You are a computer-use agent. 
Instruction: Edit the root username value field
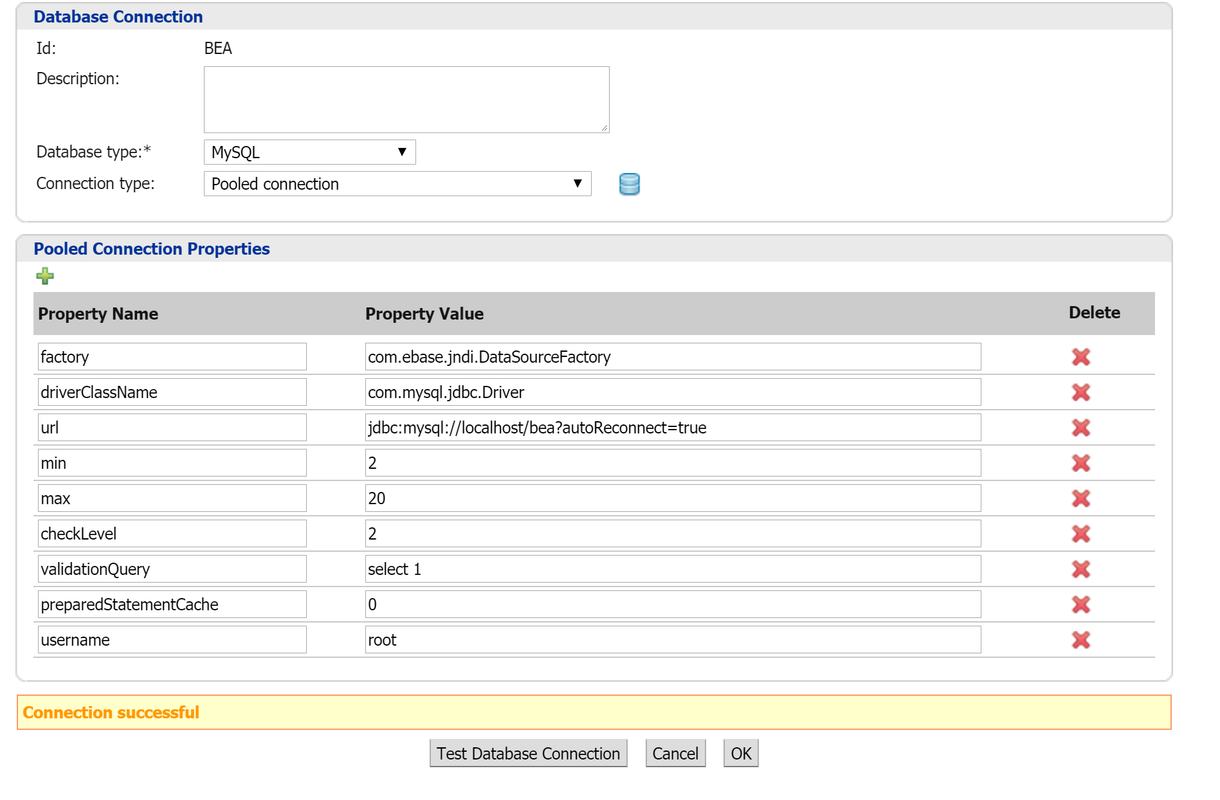point(673,640)
